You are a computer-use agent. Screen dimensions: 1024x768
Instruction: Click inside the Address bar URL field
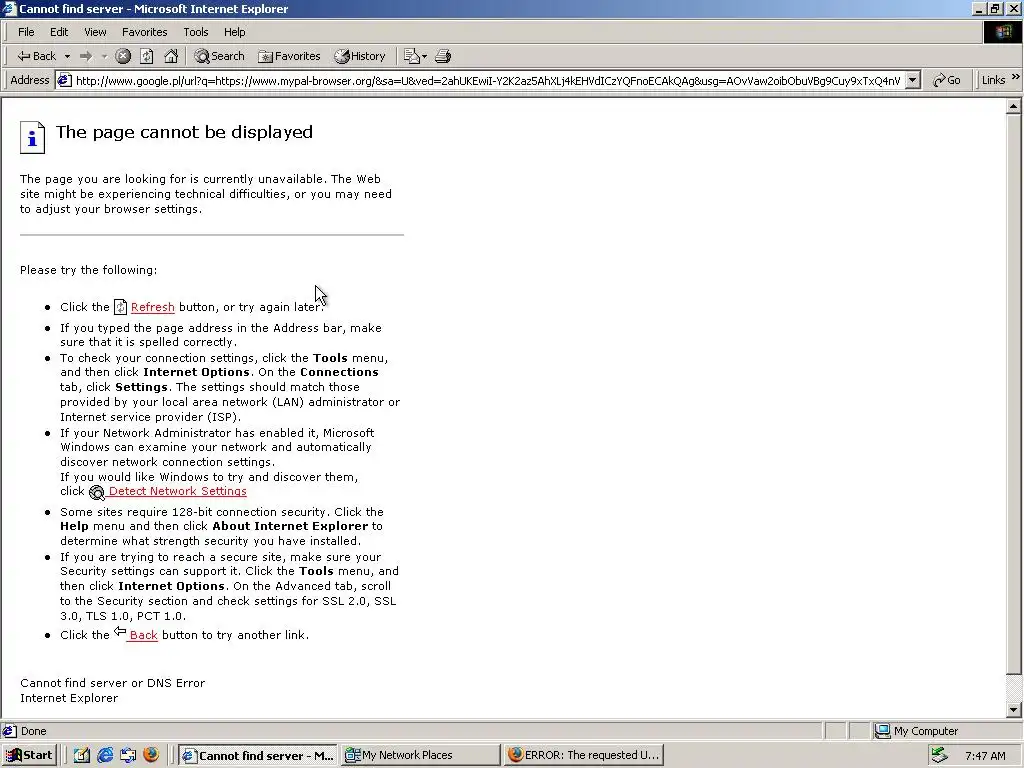pyautogui.click(x=488, y=80)
